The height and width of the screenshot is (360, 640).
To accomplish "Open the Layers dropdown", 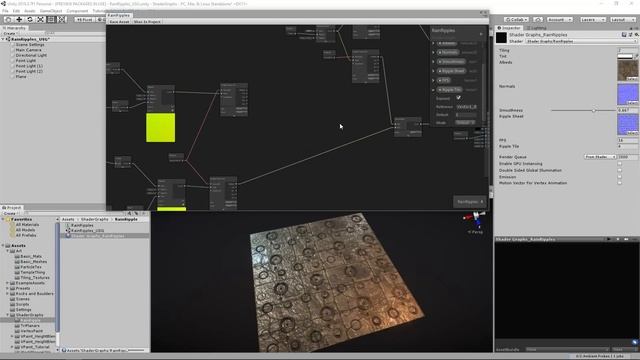I will click(593, 19).
